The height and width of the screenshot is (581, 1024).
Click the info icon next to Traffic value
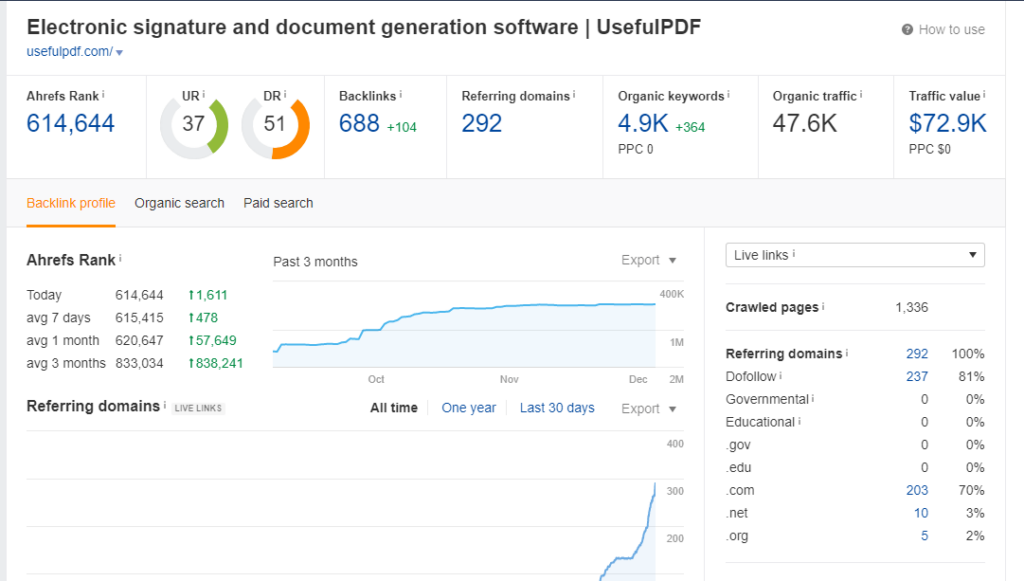coord(984,95)
